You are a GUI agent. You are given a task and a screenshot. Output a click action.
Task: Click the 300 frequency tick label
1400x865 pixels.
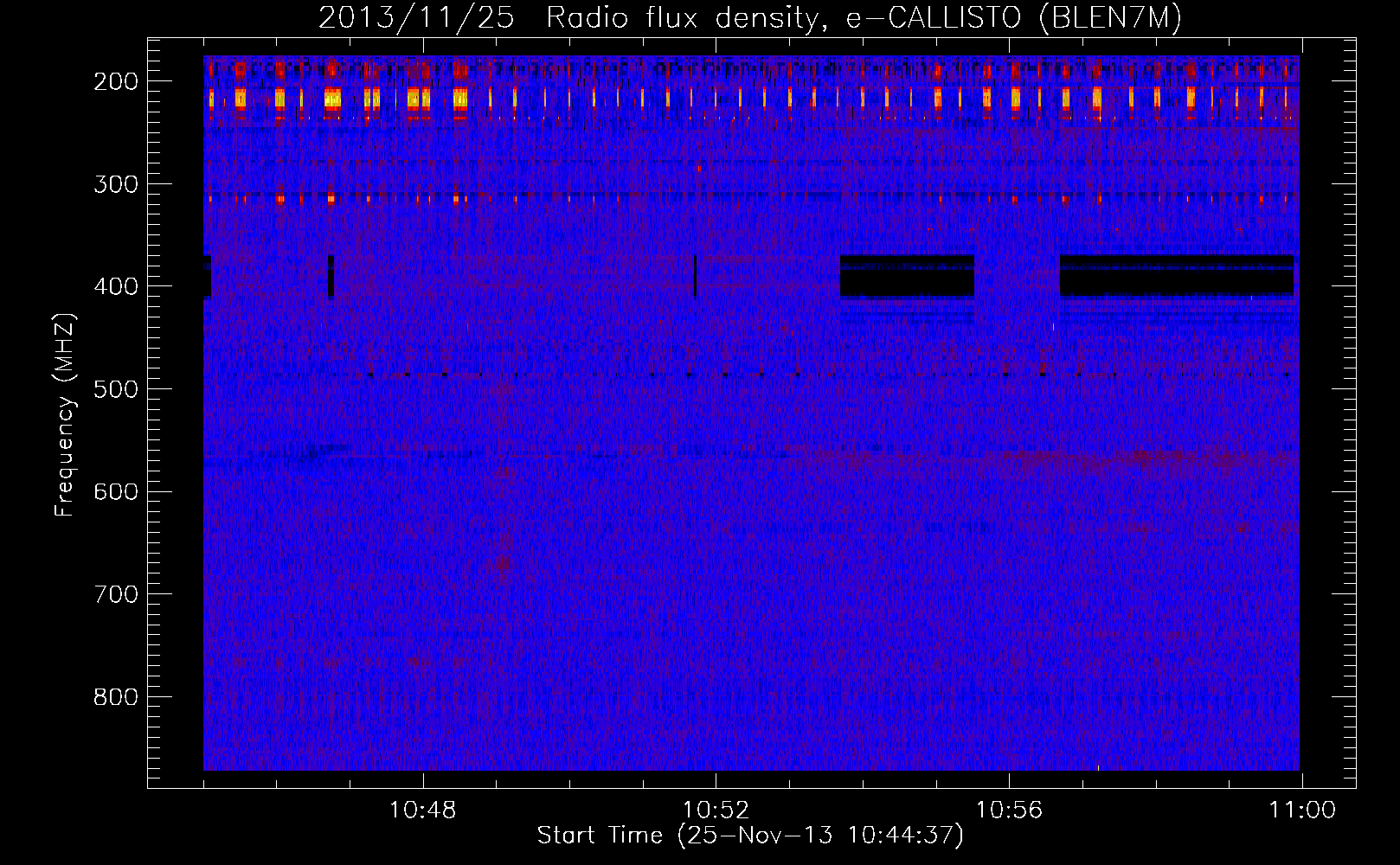116,184
